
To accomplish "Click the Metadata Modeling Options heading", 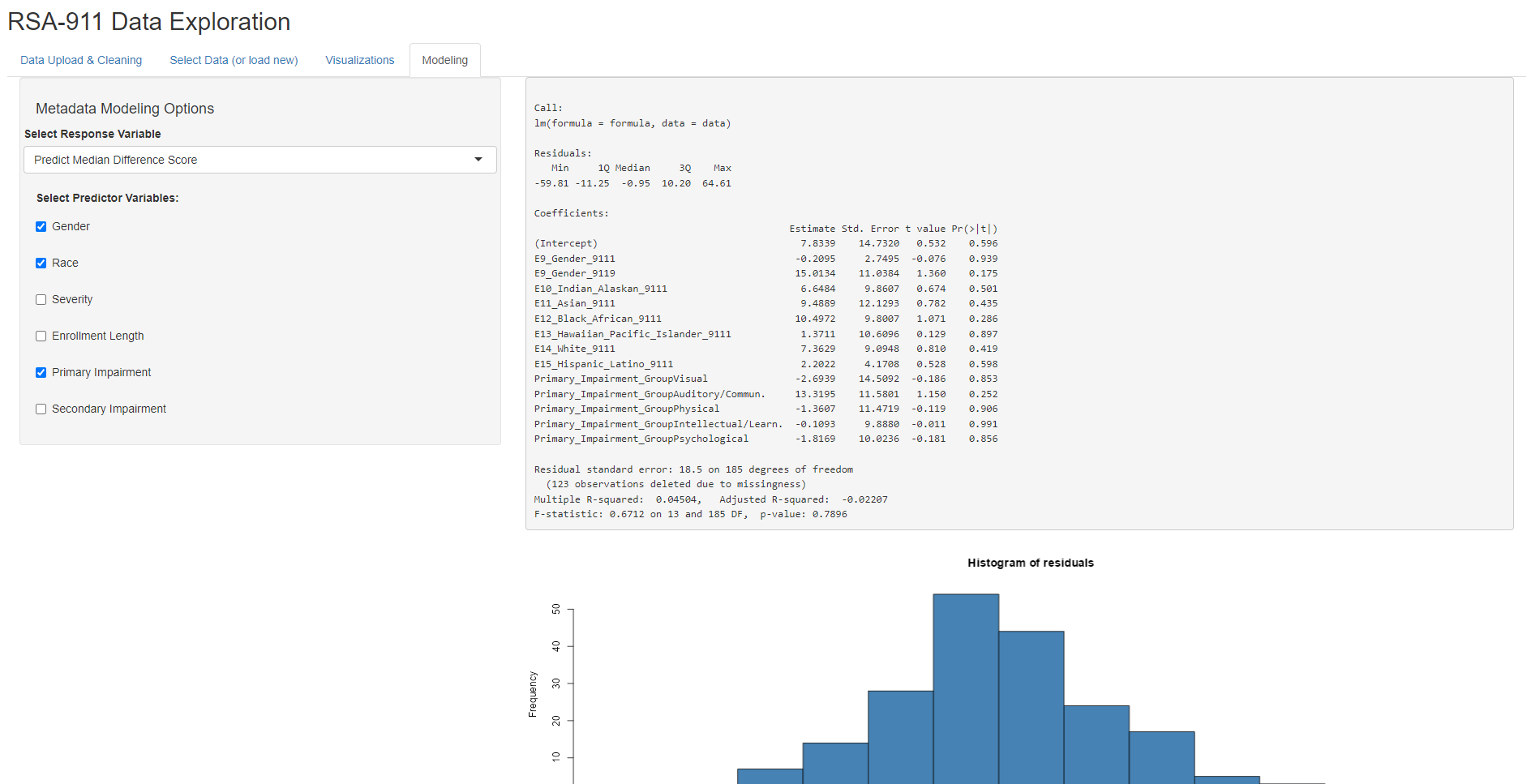I will (x=125, y=109).
